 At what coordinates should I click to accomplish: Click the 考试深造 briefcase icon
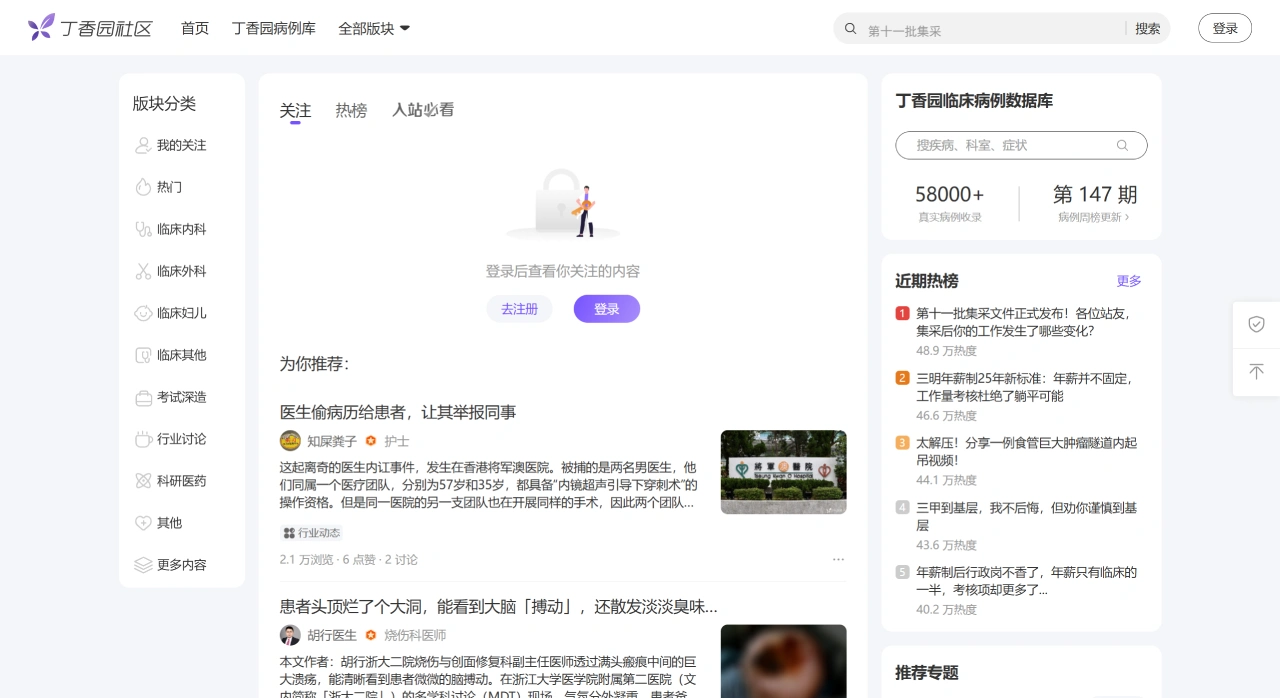[143, 397]
